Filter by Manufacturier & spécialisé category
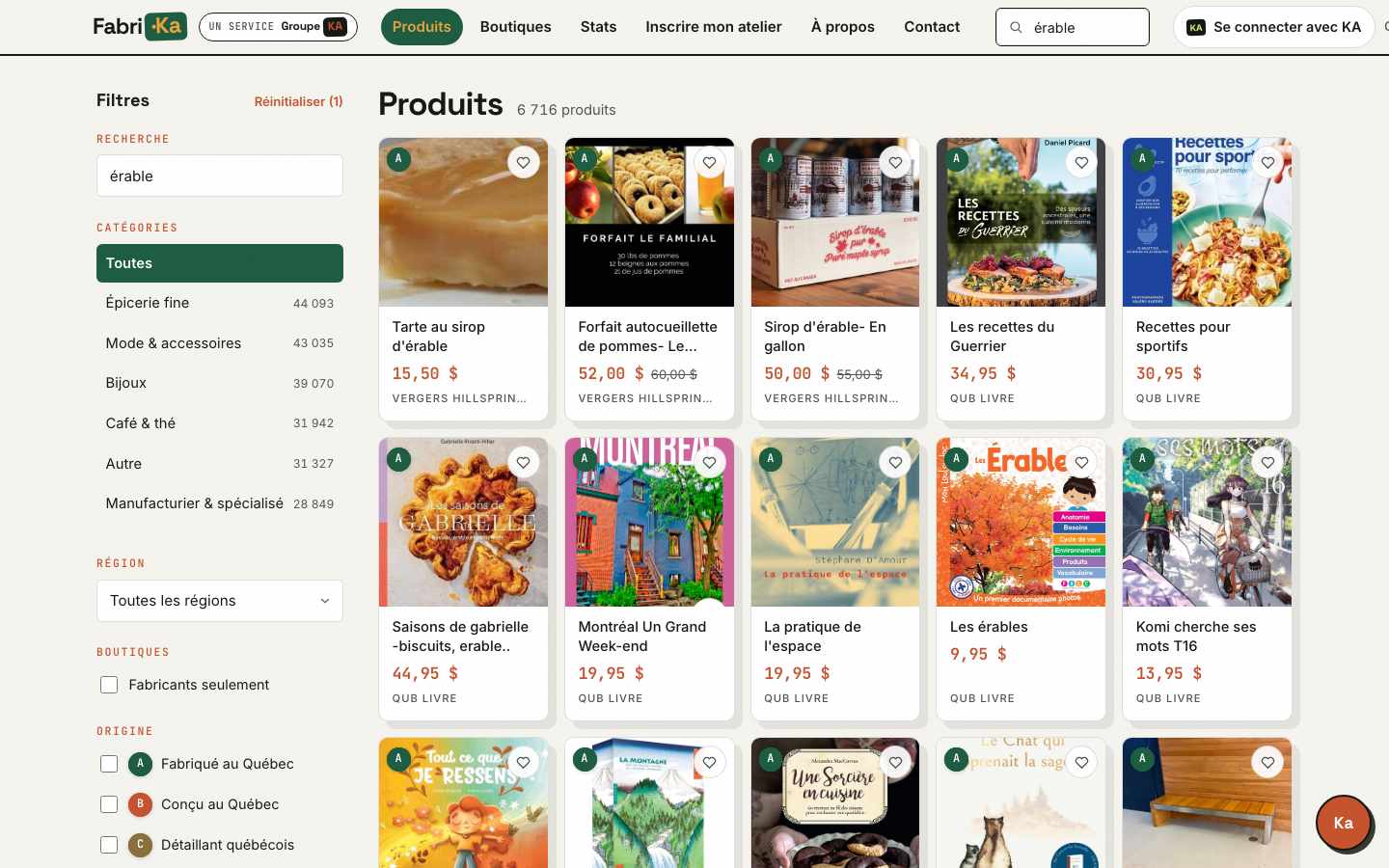Viewport: 1389px width, 868px height. pyautogui.click(x=220, y=503)
